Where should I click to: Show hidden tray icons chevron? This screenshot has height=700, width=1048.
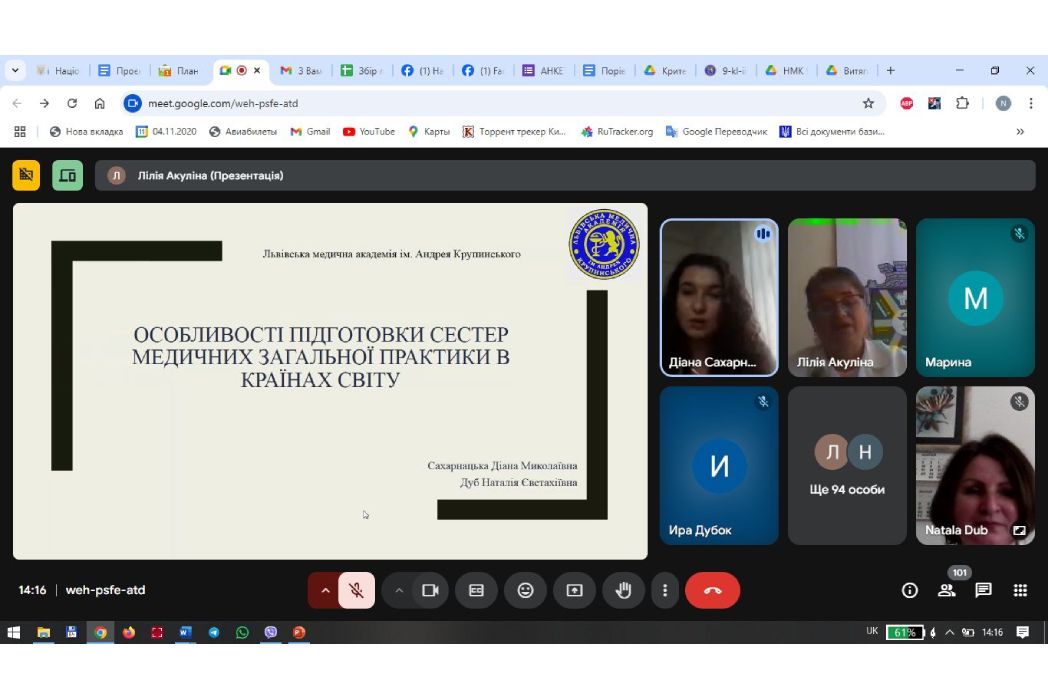949,632
